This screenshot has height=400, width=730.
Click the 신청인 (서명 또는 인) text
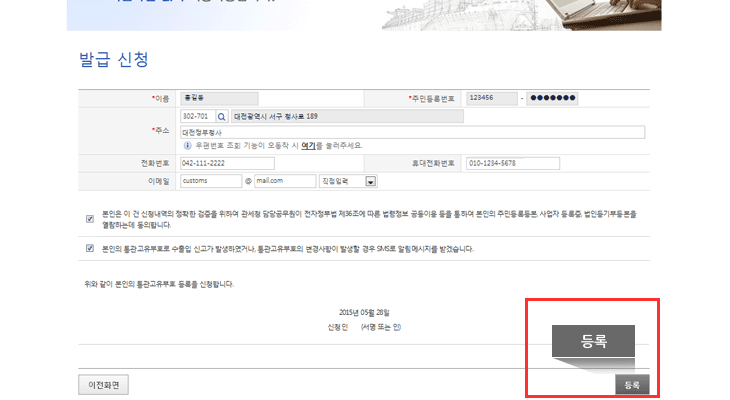(364, 327)
